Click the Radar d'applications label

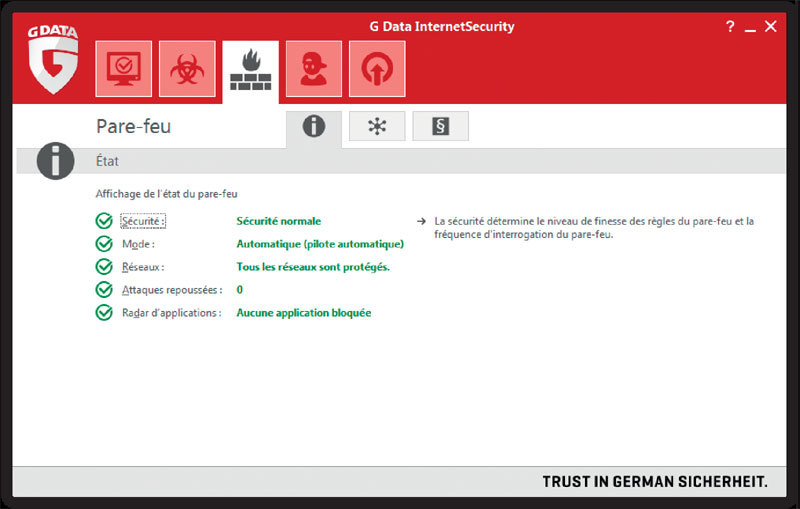pos(171,313)
